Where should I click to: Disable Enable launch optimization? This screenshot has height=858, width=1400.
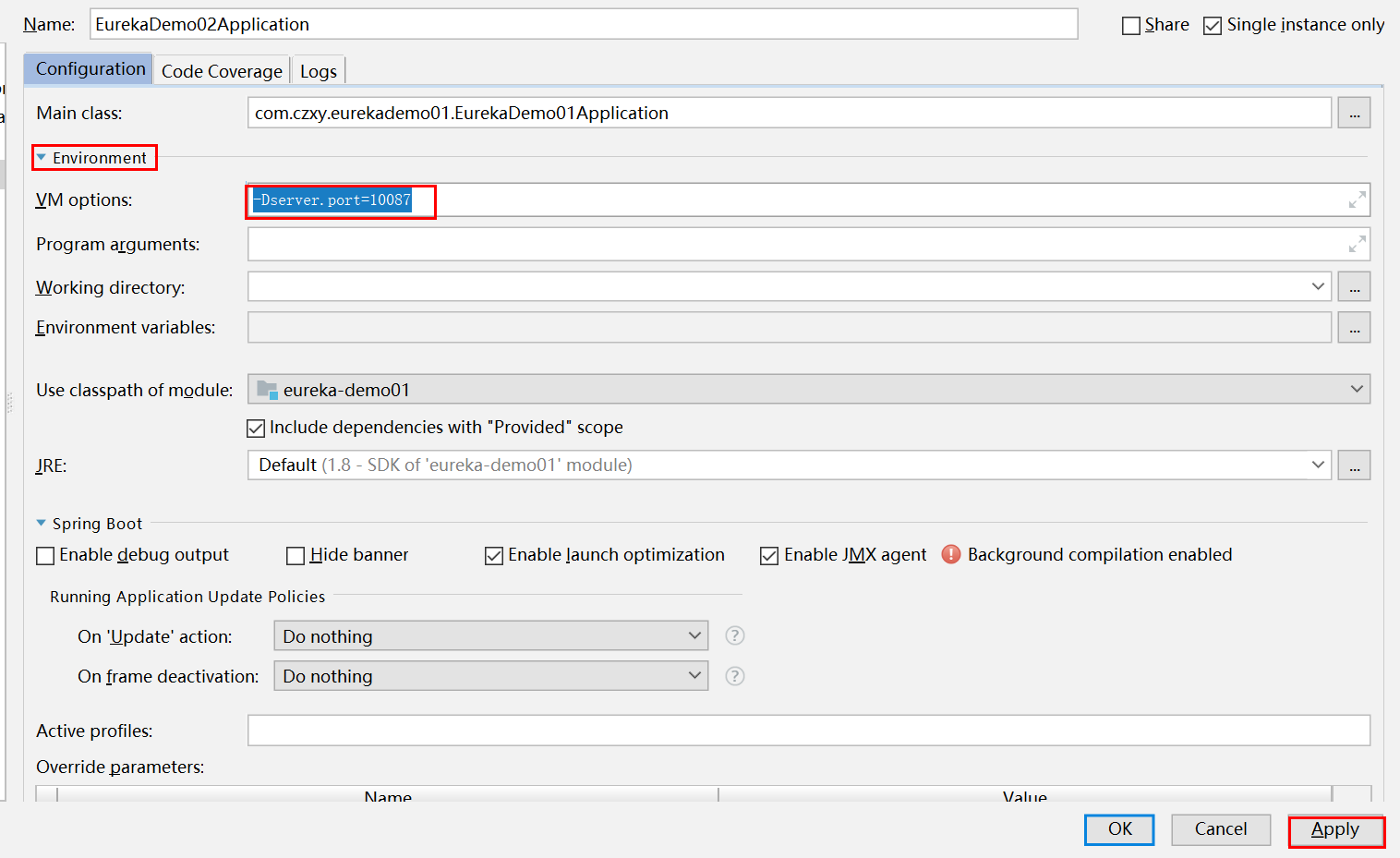pos(494,555)
